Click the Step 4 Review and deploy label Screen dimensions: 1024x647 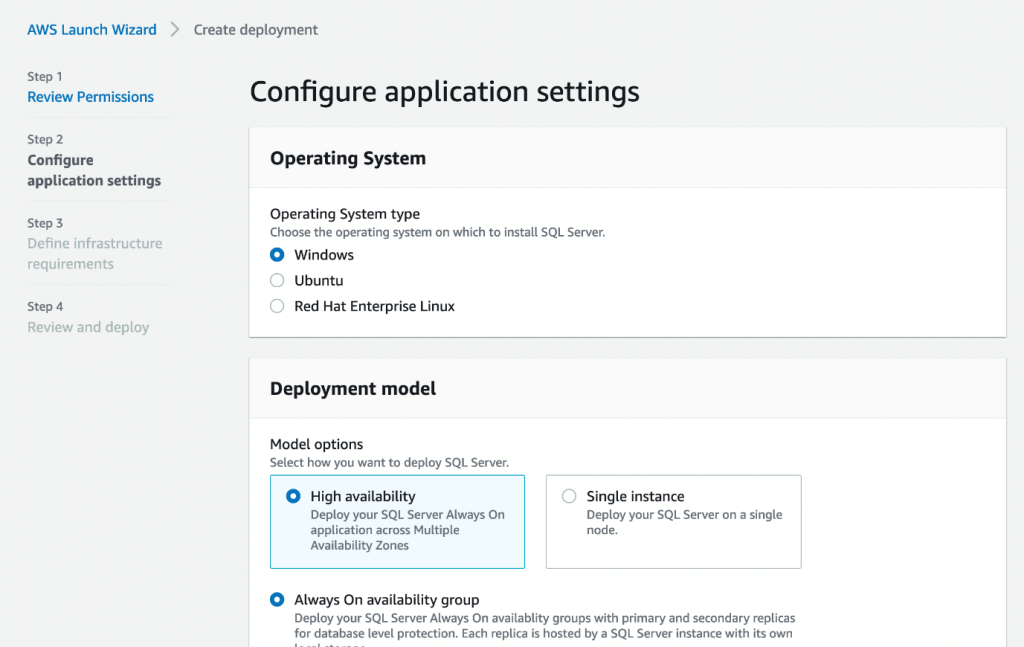coord(88,327)
